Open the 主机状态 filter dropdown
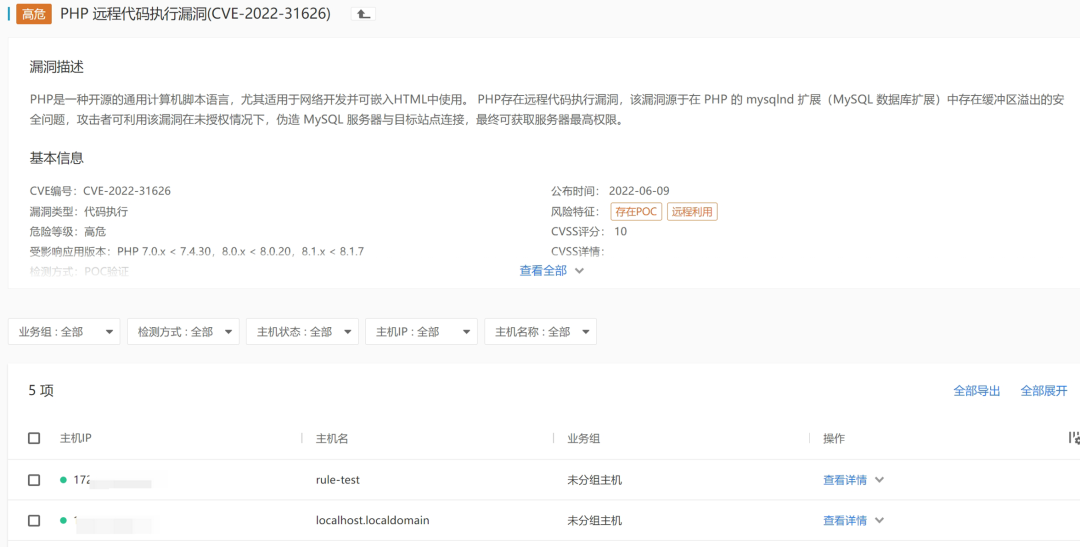 (302, 331)
